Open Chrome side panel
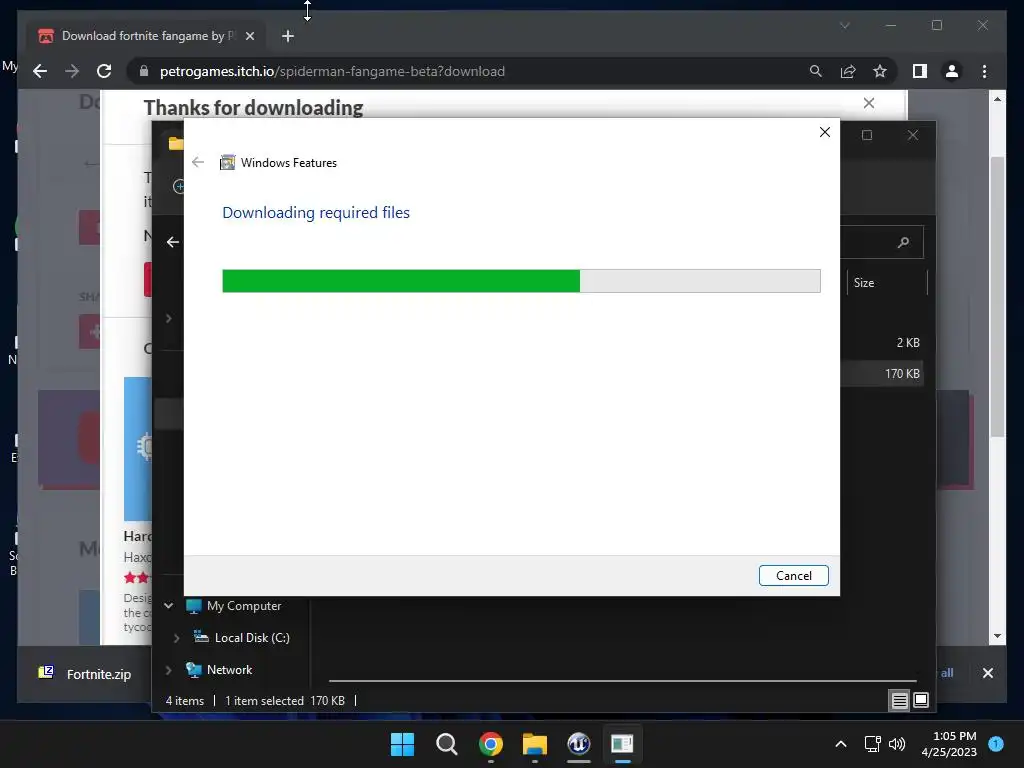The image size is (1024, 768). [920, 71]
